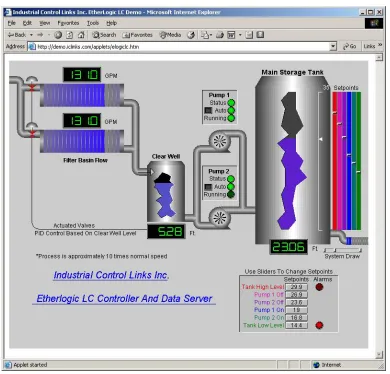Click the Edit with Word toolbar icon
This screenshot has width=390, height=374.
pyautogui.click(x=231, y=35)
